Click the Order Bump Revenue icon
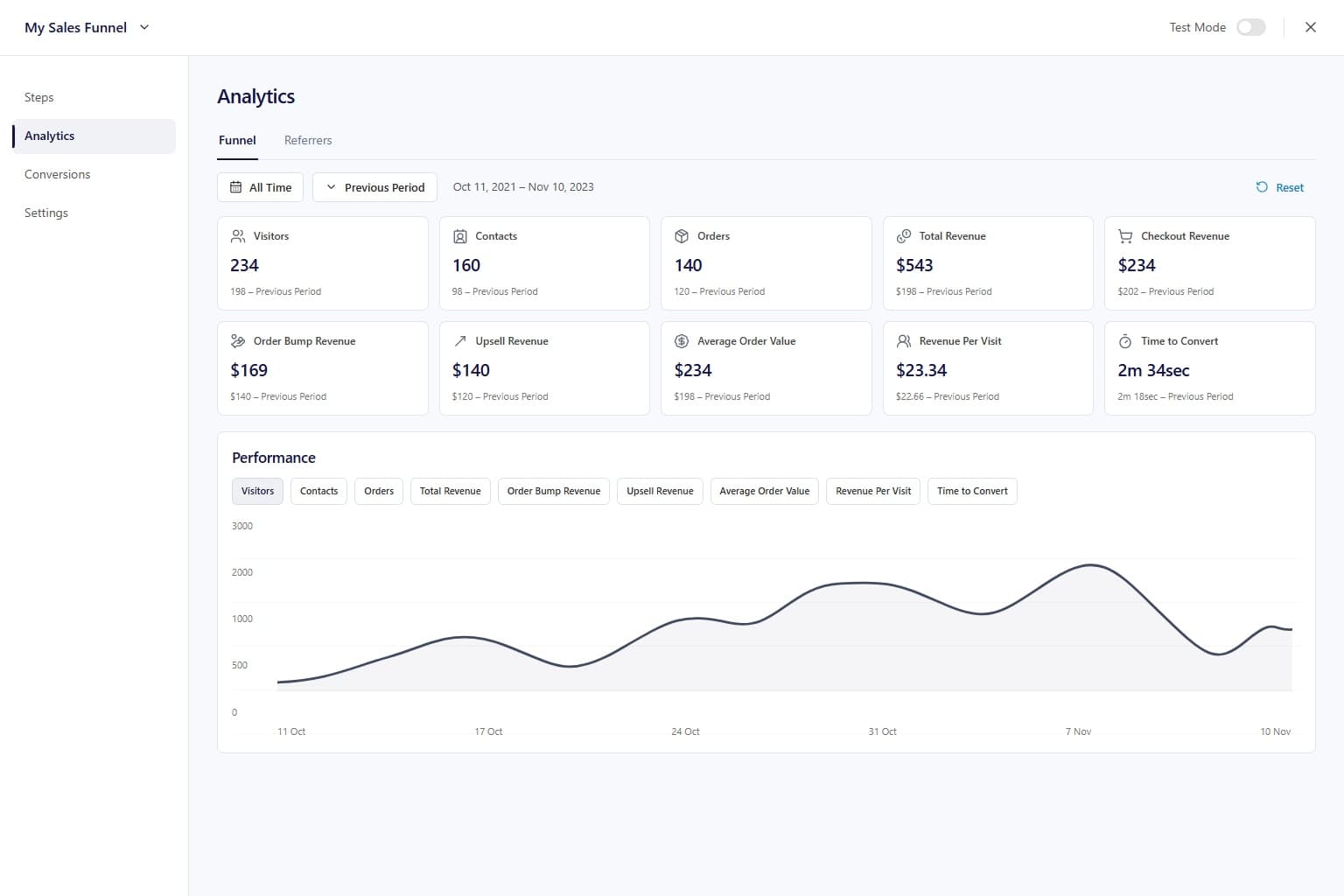This screenshot has height=896, width=1344. point(238,341)
